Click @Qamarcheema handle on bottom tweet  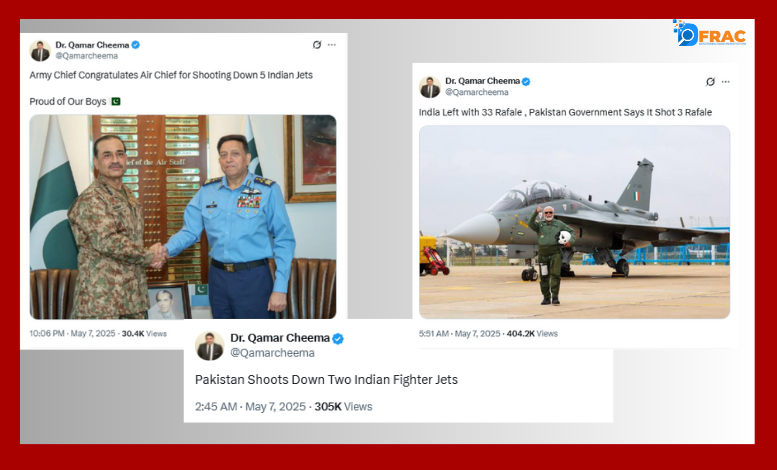[273, 353]
